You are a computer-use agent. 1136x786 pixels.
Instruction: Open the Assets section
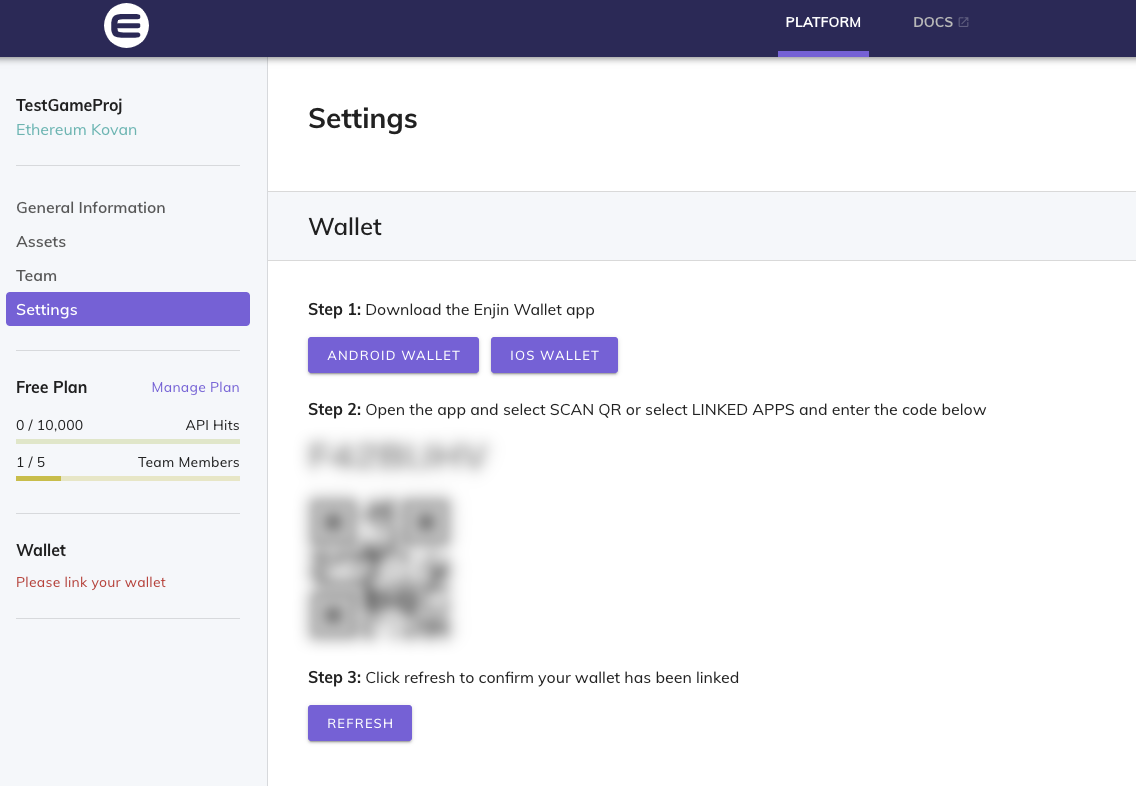point(41,242)
